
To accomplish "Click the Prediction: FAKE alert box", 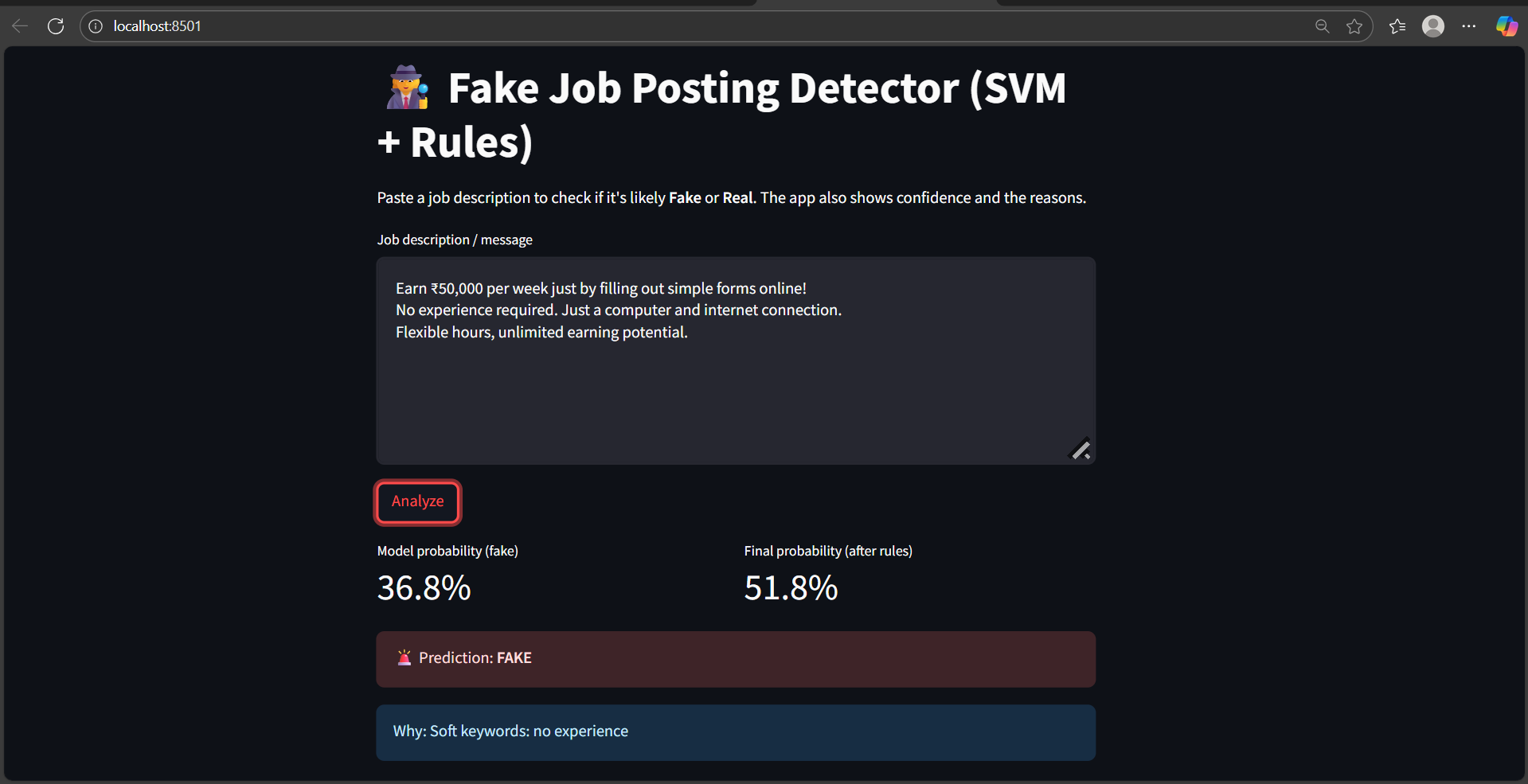I will 736,659.
